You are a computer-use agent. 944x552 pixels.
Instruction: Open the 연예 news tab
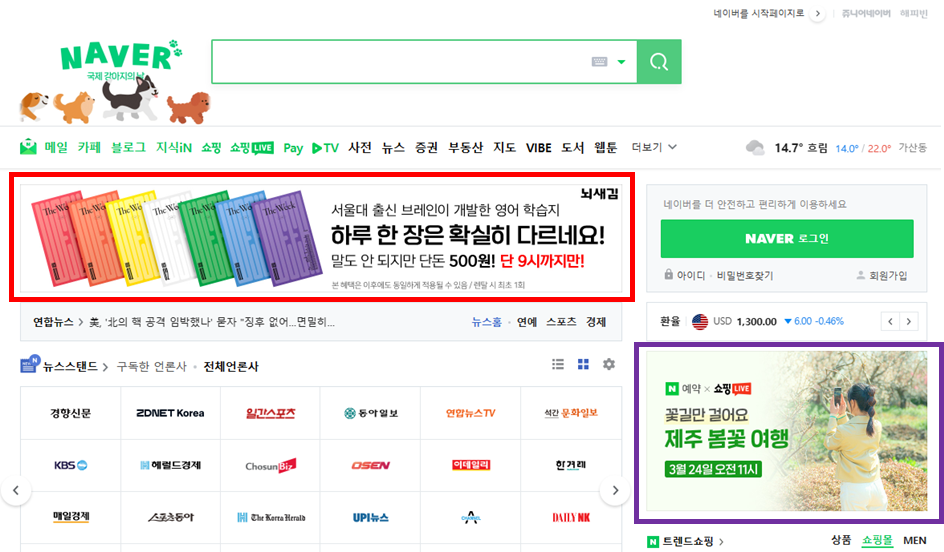tap(527, 322)
